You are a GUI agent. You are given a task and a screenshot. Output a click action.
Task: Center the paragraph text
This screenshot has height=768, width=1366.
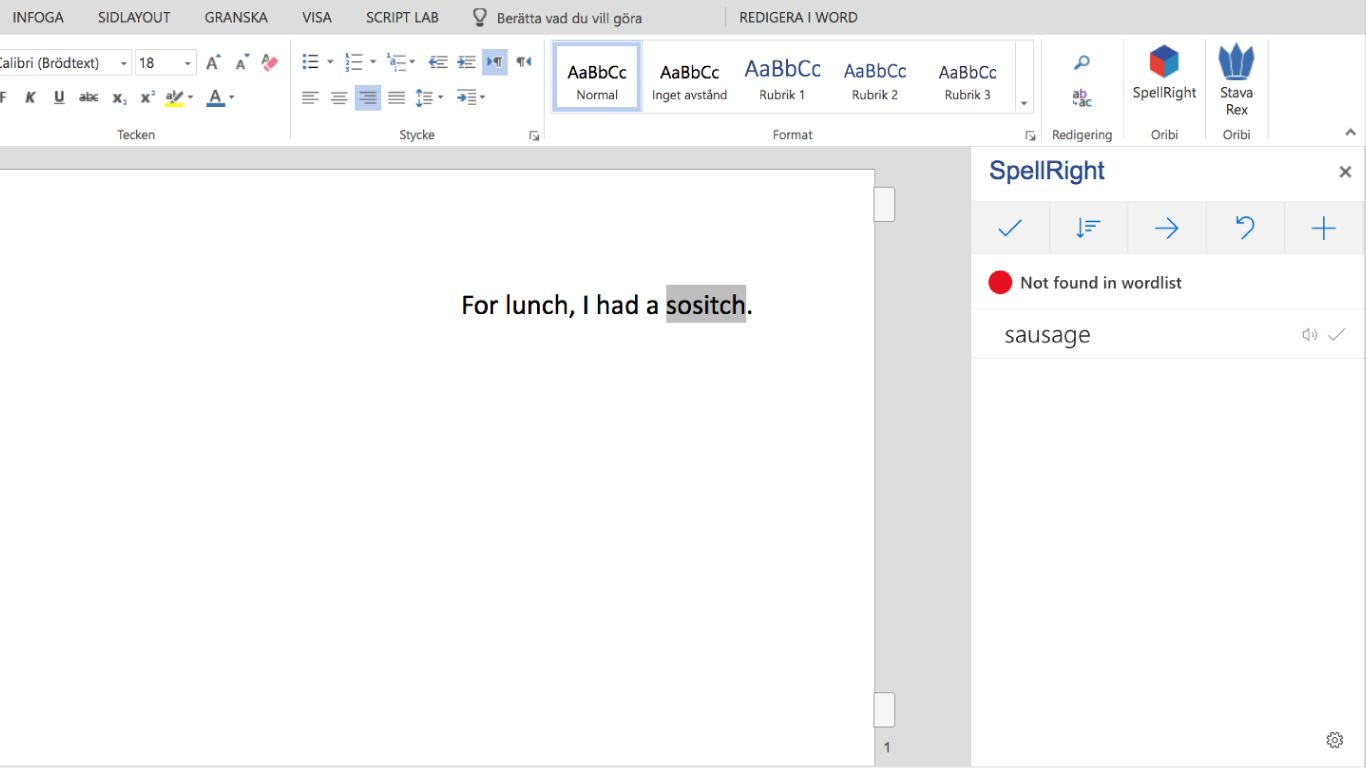(x=339, y=97)
